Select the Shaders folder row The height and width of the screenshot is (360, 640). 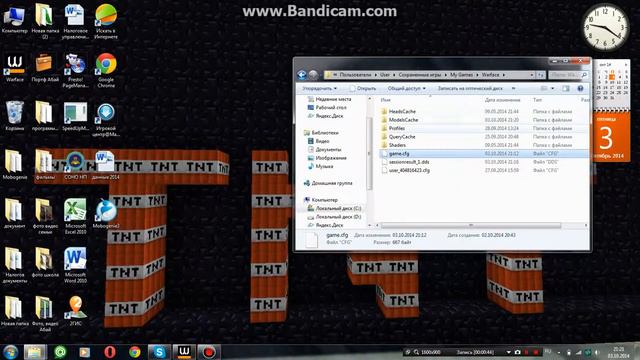484,145
